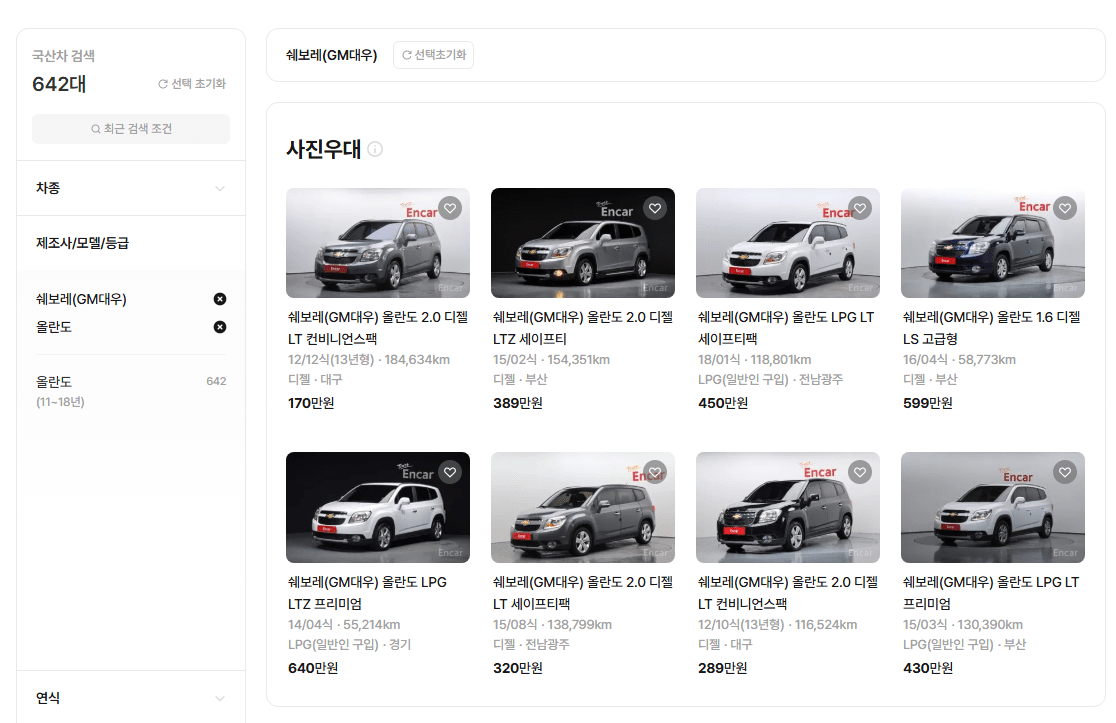
Task: Open the 450만원 white 올란도 thumbnail
Action: click(788, 243)
